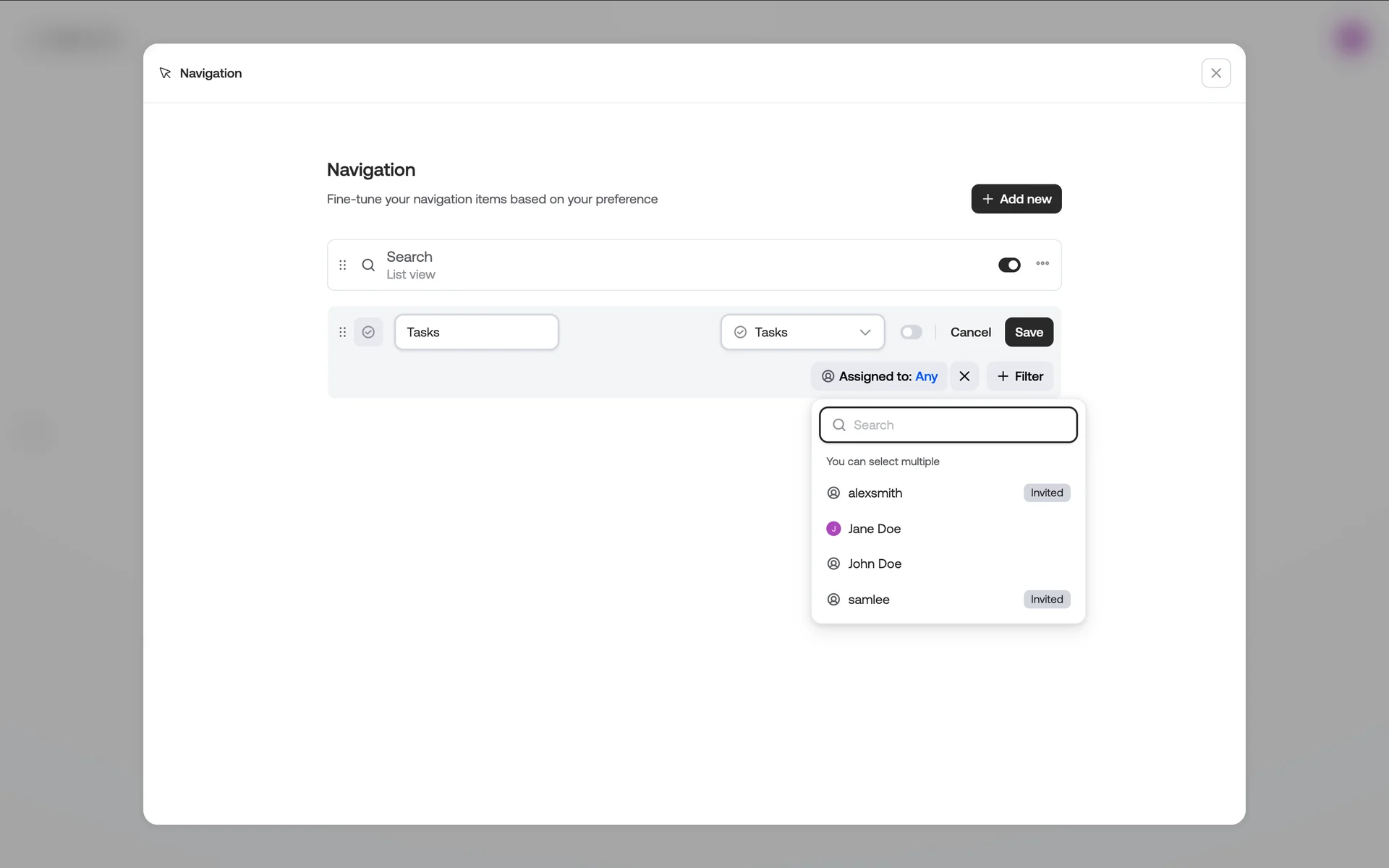Click the Add new button
Viewport: 1389px width, 868px height.
point(1016,199)
